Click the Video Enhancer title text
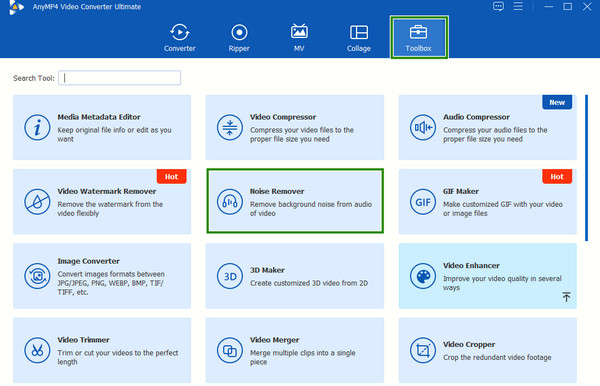Screen dimensions: 600x386 click(471, 265)
